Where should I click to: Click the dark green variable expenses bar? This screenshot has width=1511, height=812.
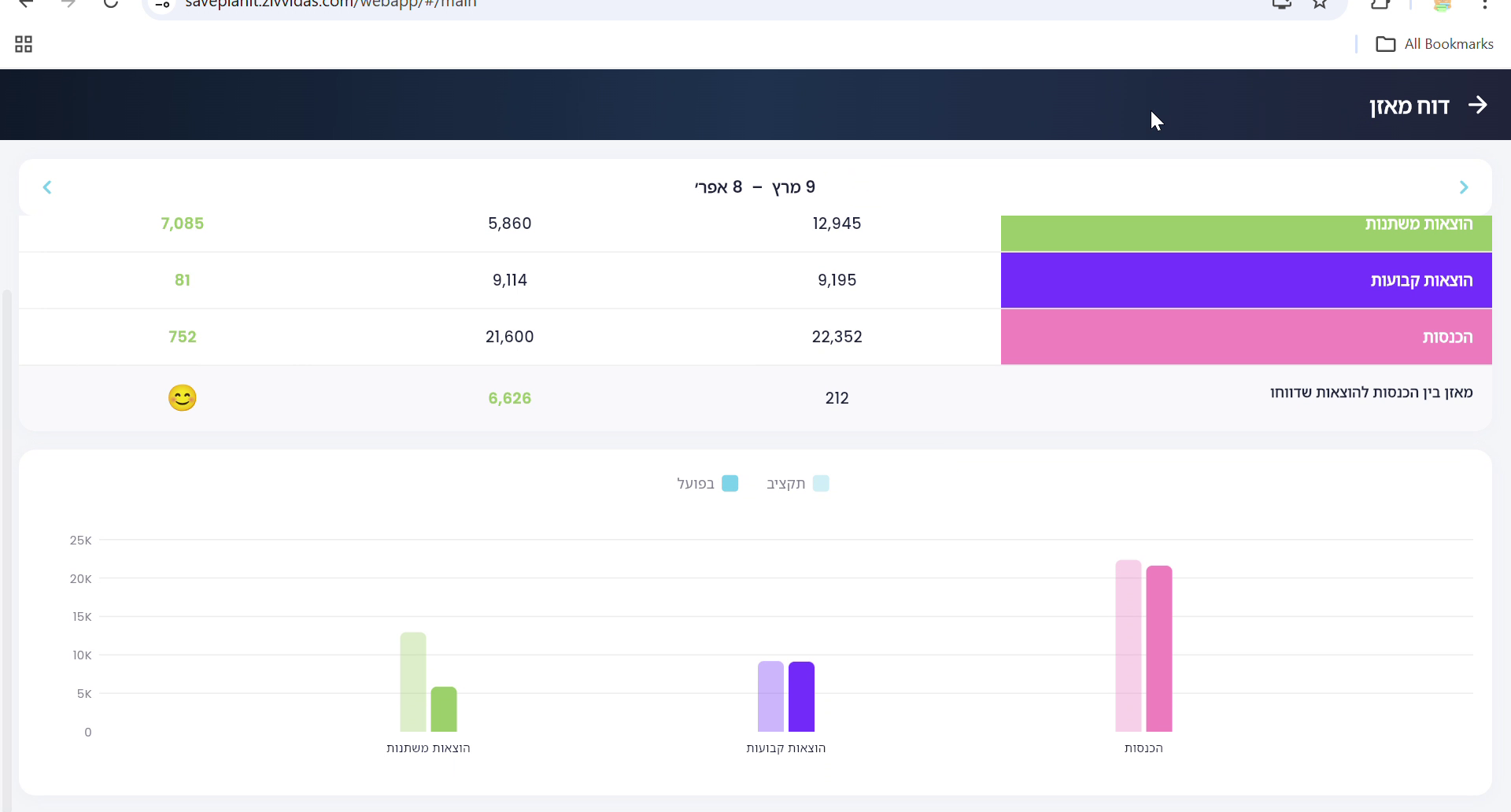[x=444, y=709]
